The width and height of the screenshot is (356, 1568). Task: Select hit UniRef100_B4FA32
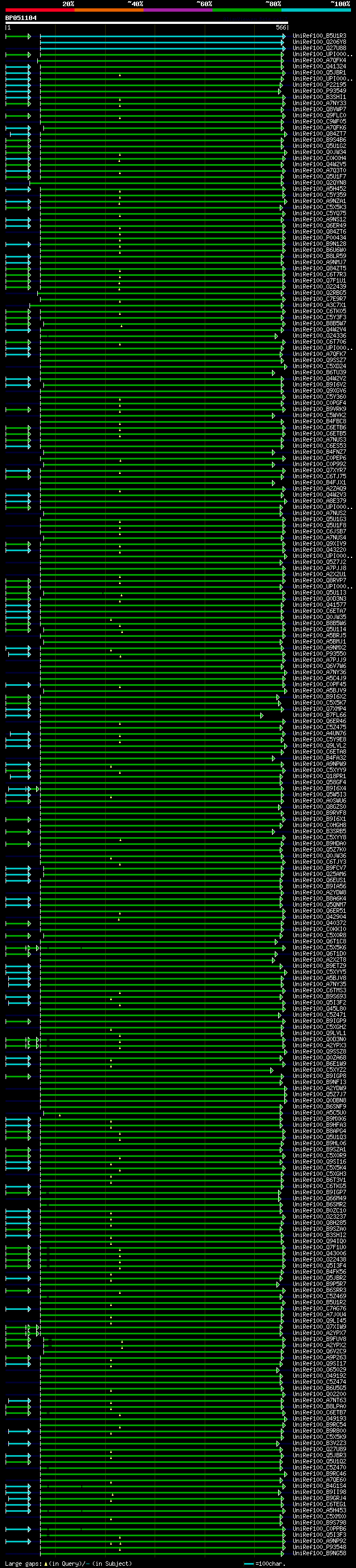point(319,758)
